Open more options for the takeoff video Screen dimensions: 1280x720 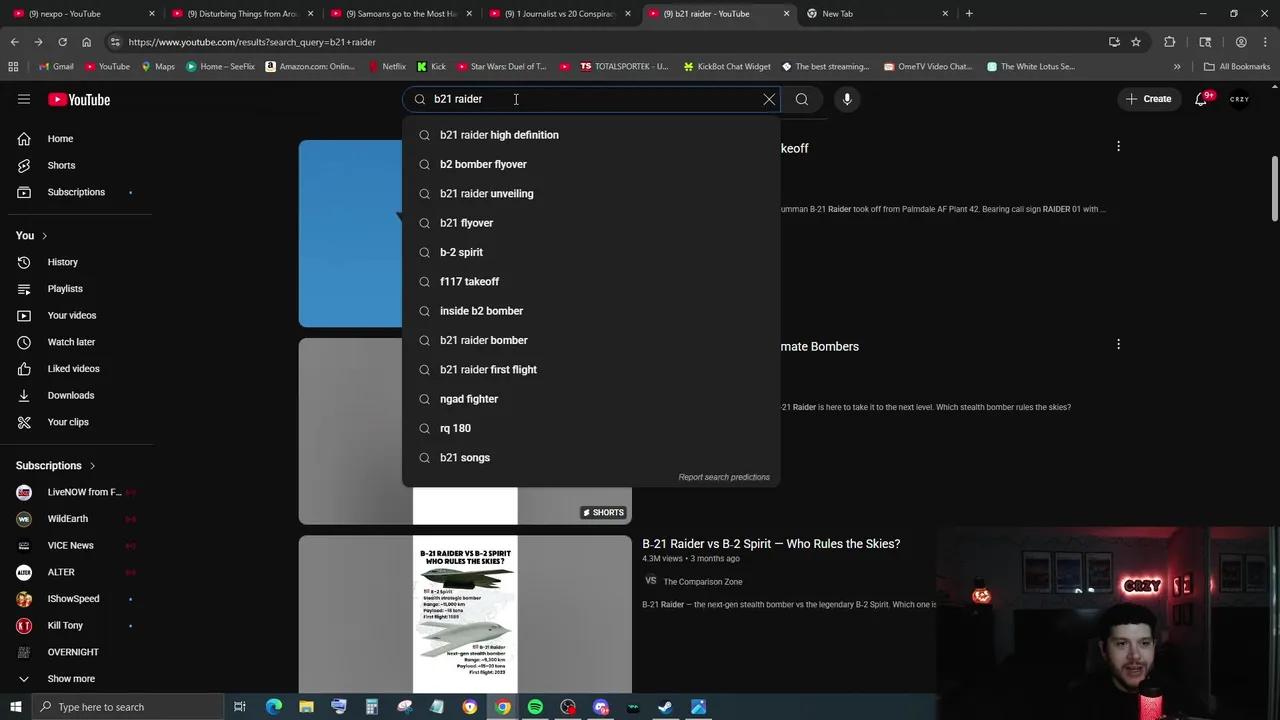1118,147
